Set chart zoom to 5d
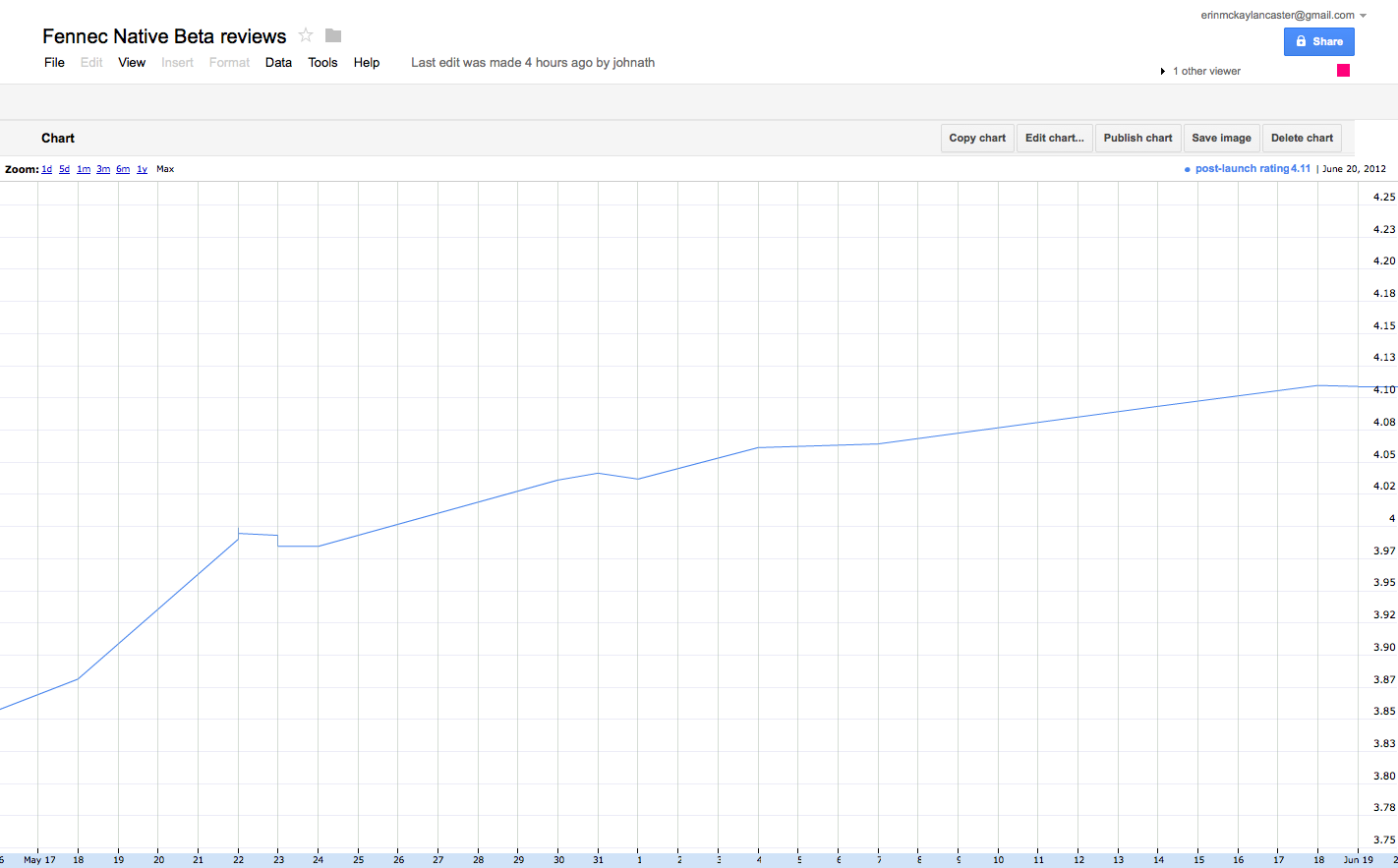The width and height of the screenshot is (1398, 868). click(64, 169)
